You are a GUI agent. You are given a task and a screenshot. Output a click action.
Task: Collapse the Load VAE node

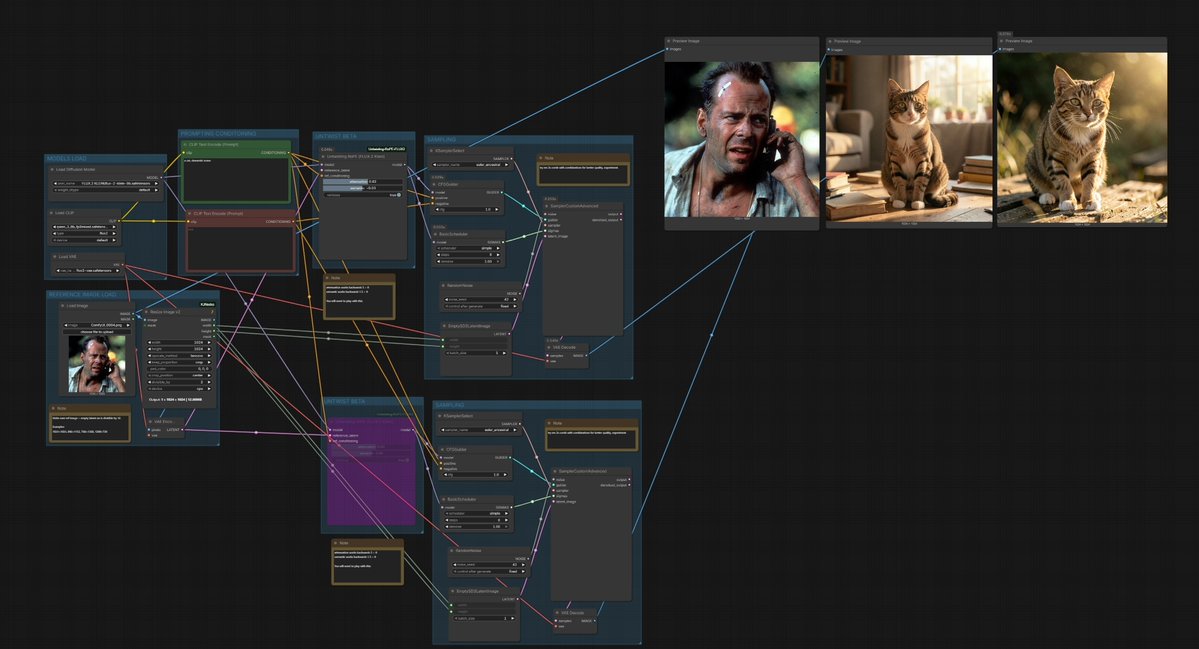(54, 257)
